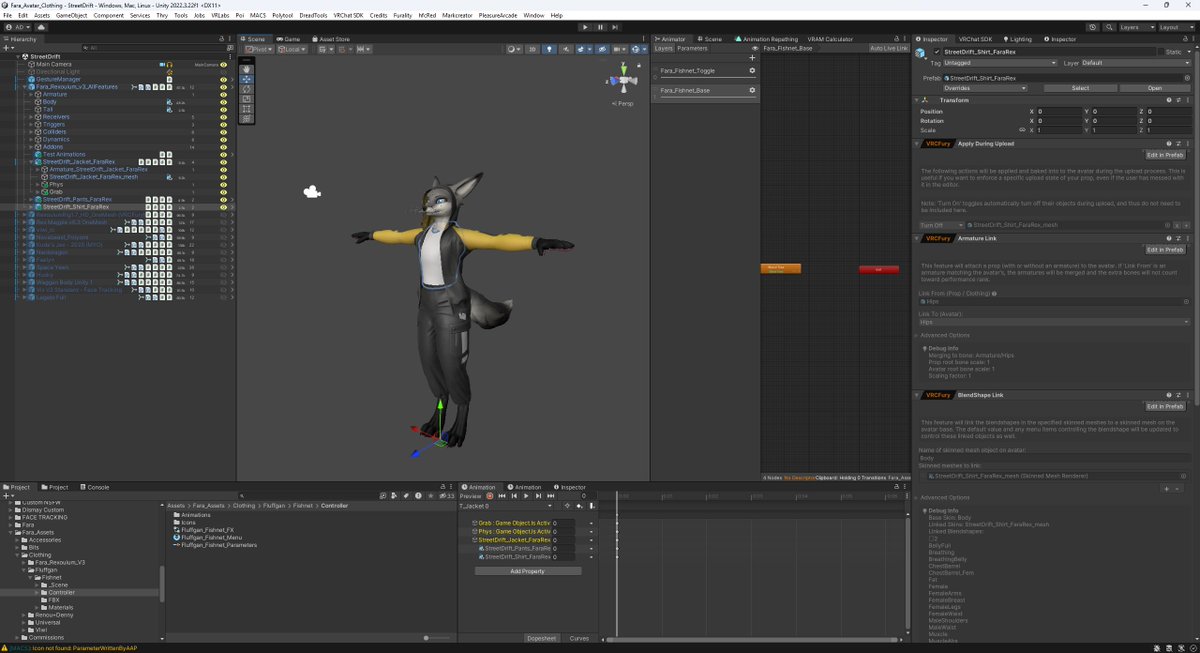Select the Move tool in scene toolbar
1200x653 pixels.
pos(247,79)
